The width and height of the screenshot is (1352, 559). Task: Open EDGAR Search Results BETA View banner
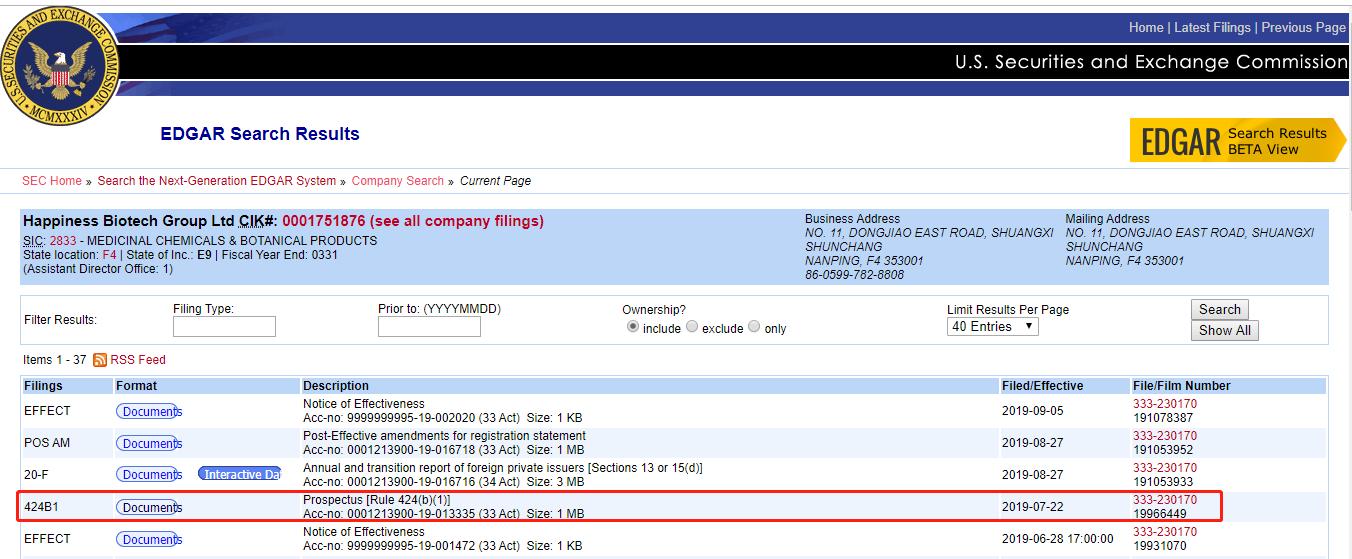coord(1238,141)
